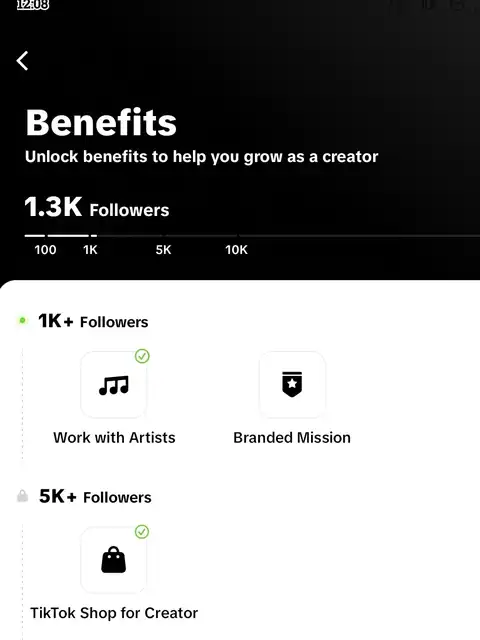480x640 pixels.
Task: Select the Branded Mission label
Action: tap(292, 438)
